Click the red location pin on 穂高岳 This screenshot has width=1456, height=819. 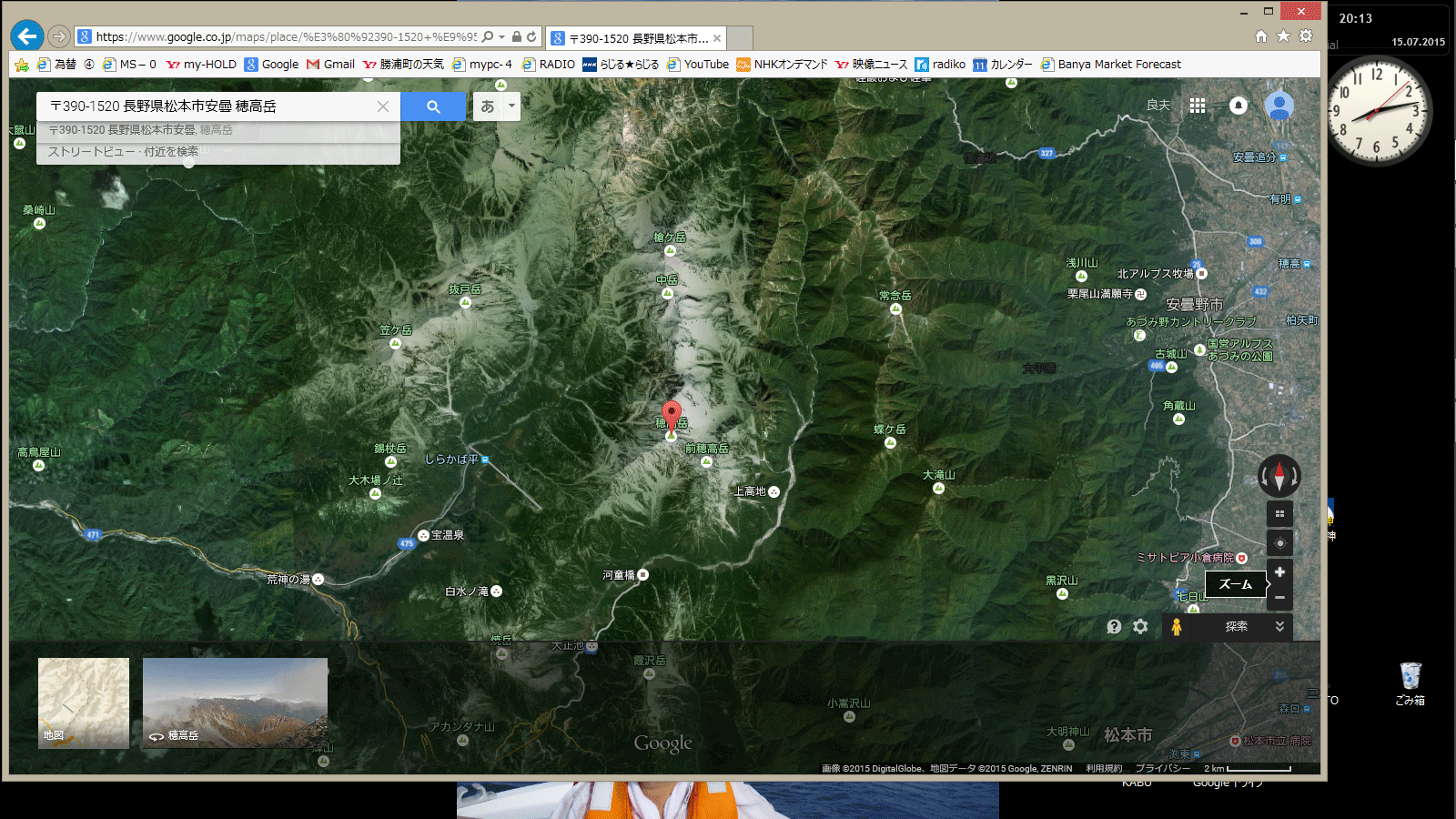coord(672,415)
